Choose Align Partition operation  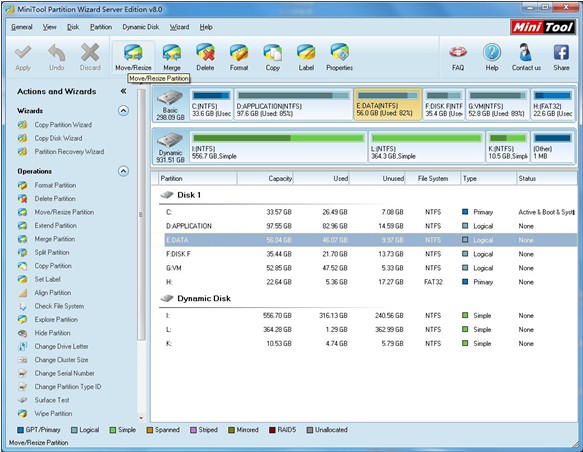coord(52,293)
